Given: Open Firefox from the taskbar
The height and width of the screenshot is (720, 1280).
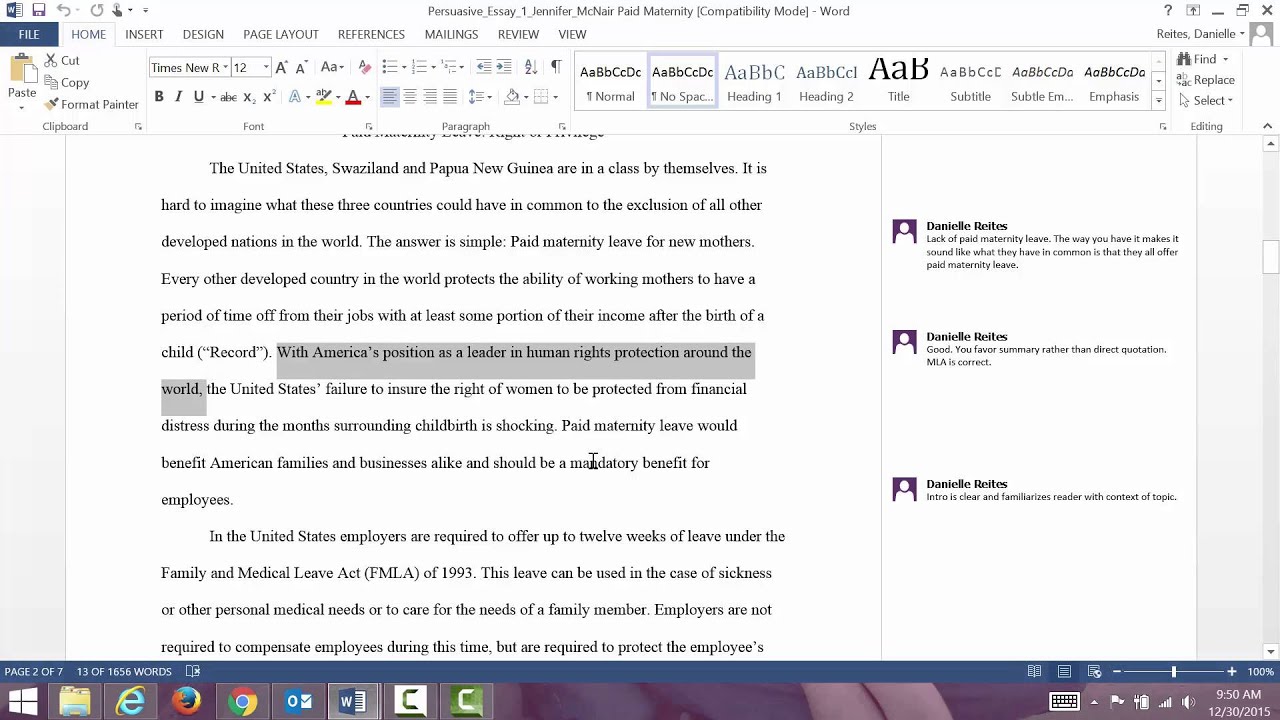Looking at the screenshot, I should 186,701.
